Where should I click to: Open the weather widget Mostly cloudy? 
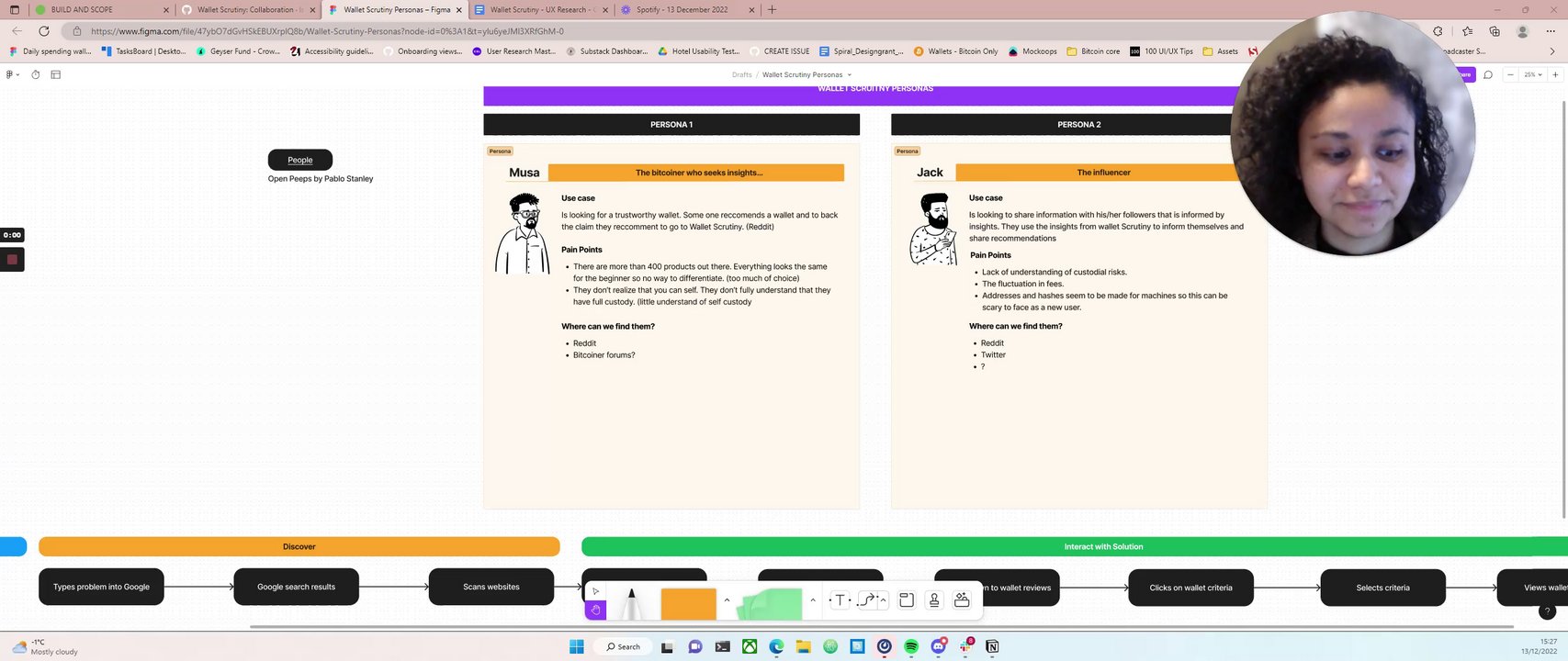point(46,646)
